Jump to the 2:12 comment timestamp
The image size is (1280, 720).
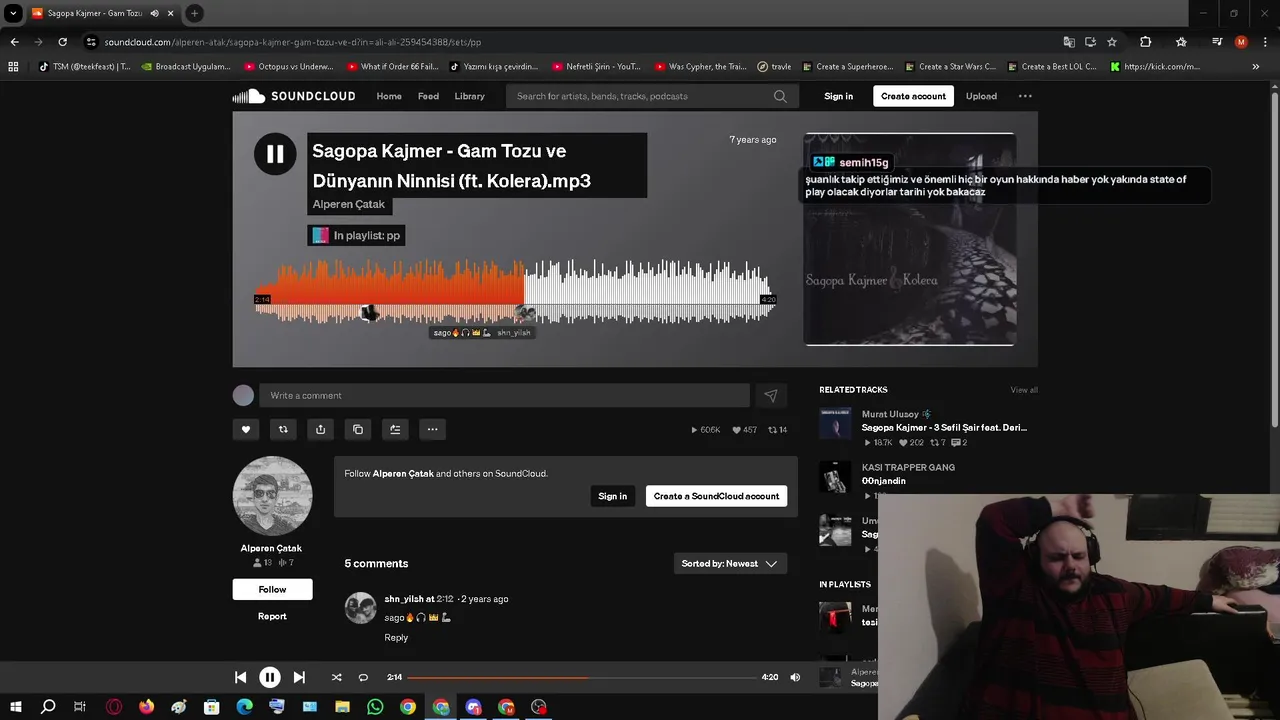(445, 599)
